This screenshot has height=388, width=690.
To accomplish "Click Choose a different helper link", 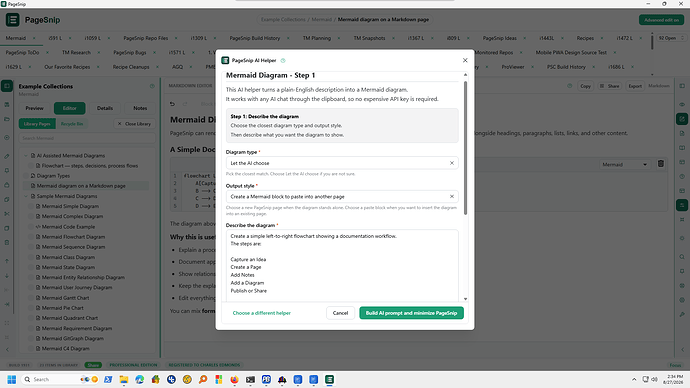I will click(x=261, y=313).
